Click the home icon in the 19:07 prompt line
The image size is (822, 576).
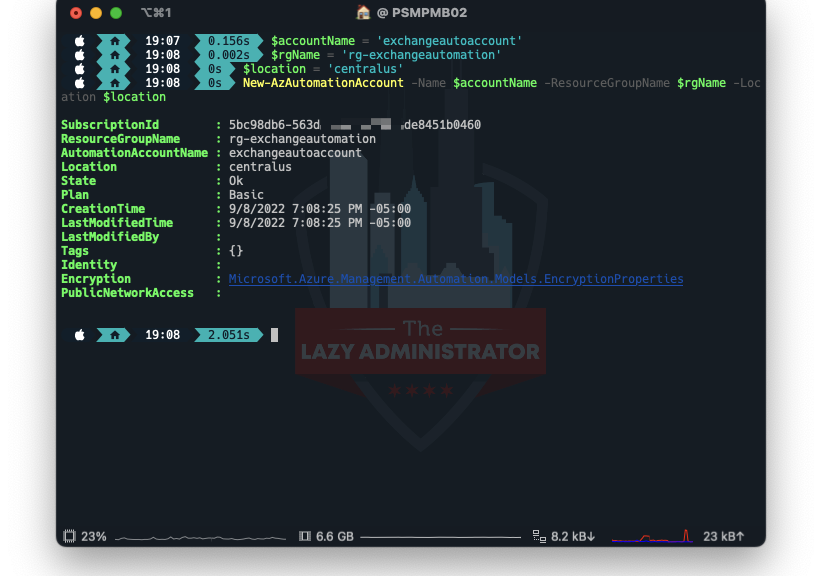pos(115,40)
